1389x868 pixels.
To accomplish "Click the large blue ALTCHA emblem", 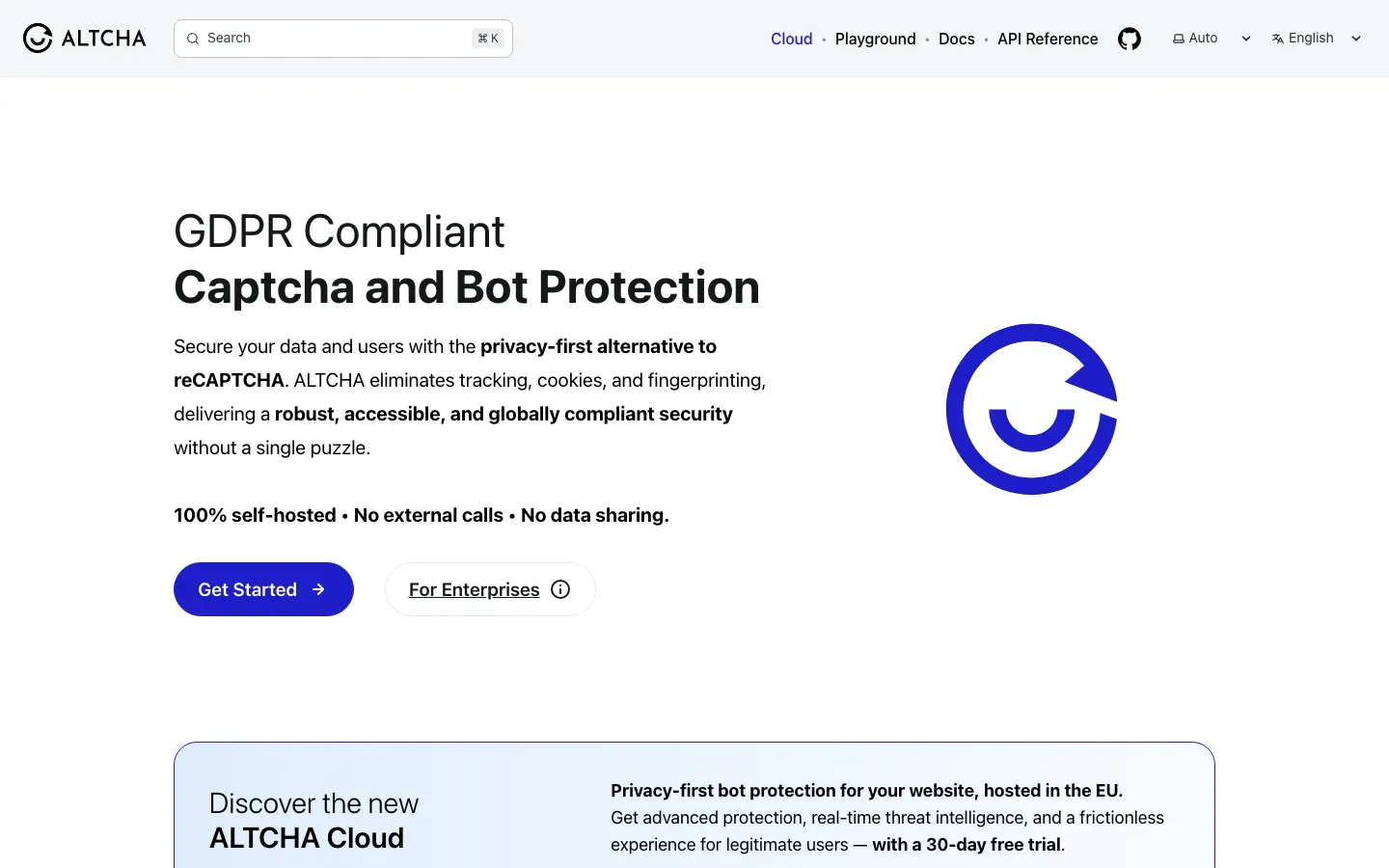I will click(x=1031, y=409).
